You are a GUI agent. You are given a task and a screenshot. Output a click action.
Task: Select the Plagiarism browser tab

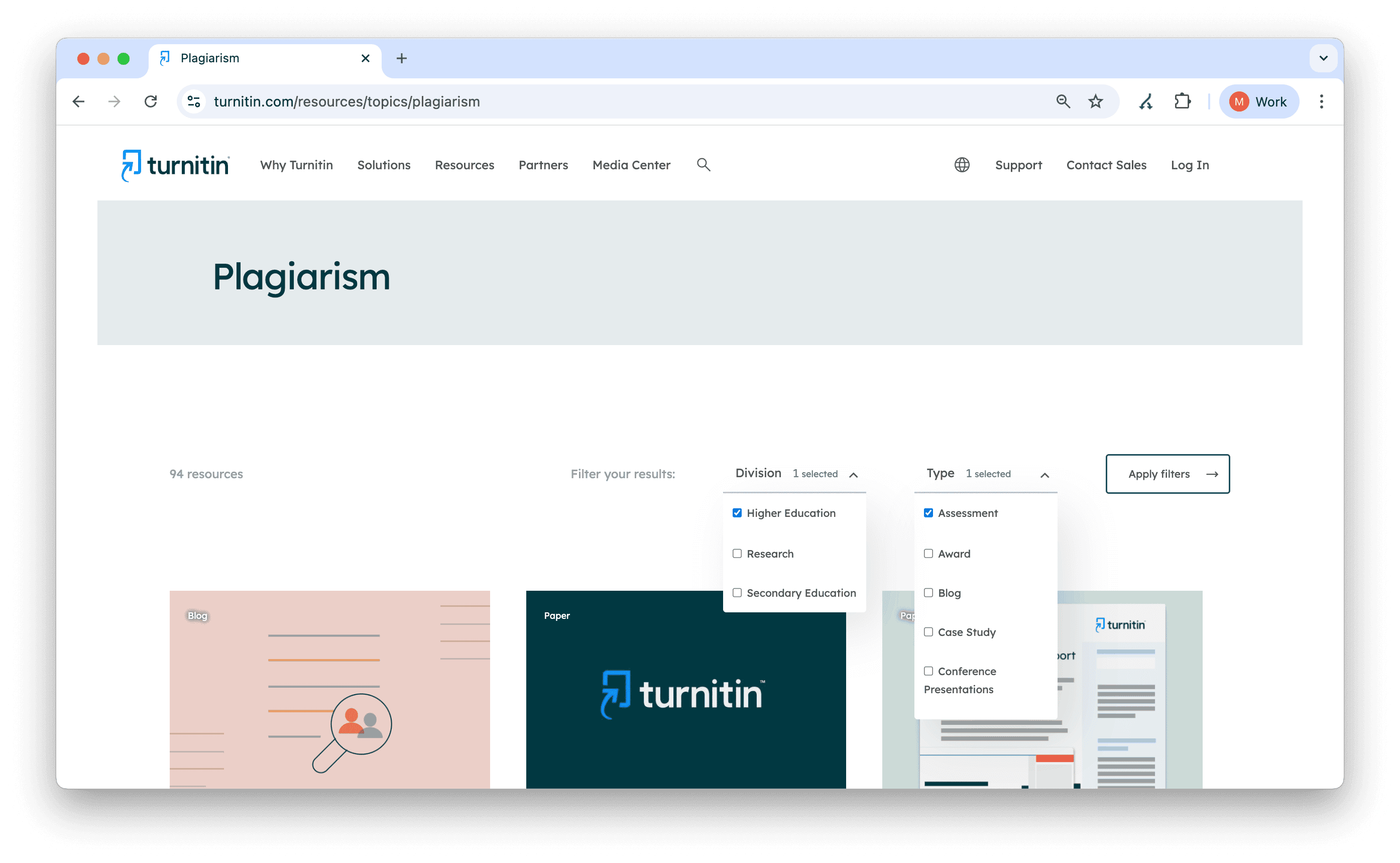tap(265, 58)
